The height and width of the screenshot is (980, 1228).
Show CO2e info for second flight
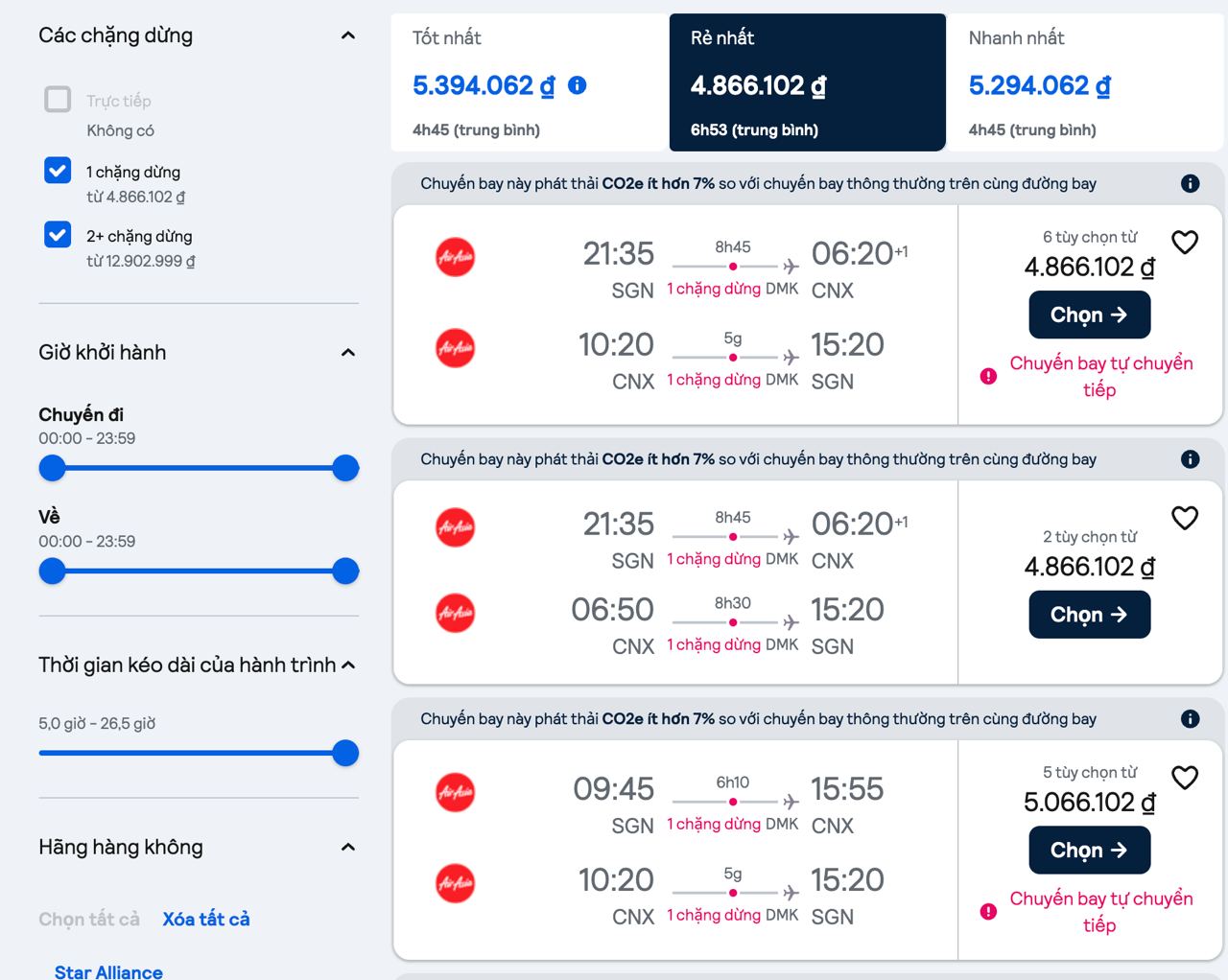[x=1190, y=459]
